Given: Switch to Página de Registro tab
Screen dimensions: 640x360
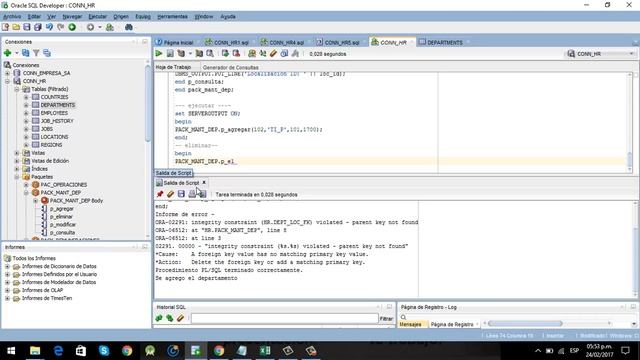Looking at the screenshot, I should 452,324.
